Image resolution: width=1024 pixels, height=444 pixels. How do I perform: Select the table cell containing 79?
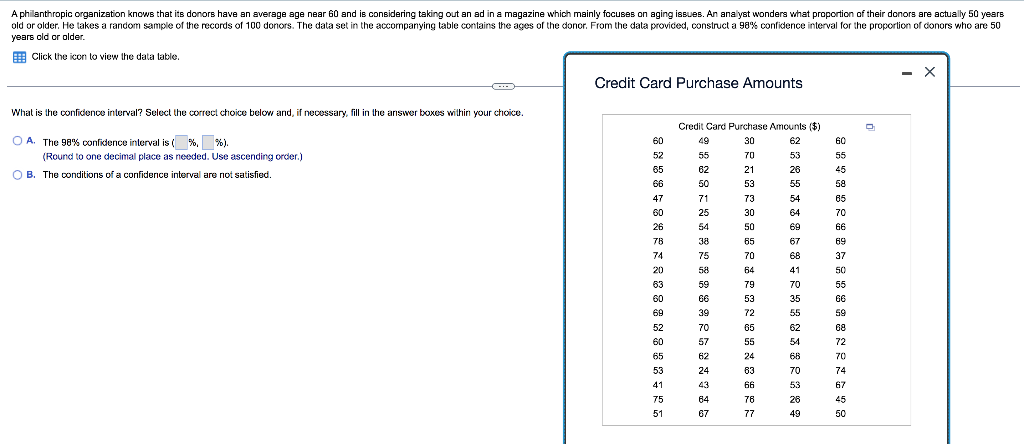pyautogui.click(x=749, y=284)
